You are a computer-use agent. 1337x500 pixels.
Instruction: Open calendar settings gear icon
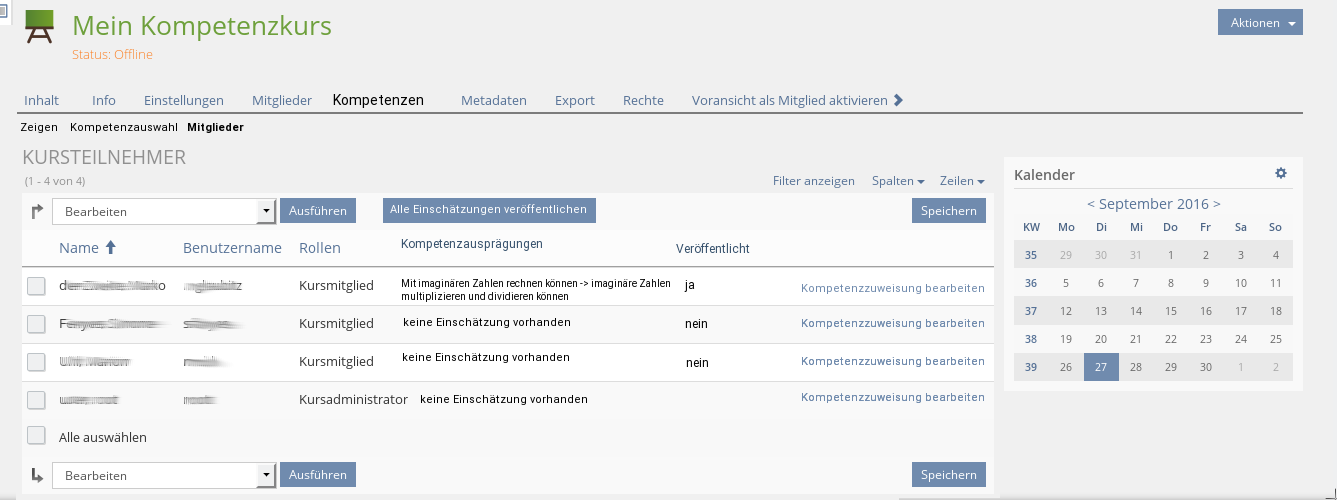[x=1281, y=173]
